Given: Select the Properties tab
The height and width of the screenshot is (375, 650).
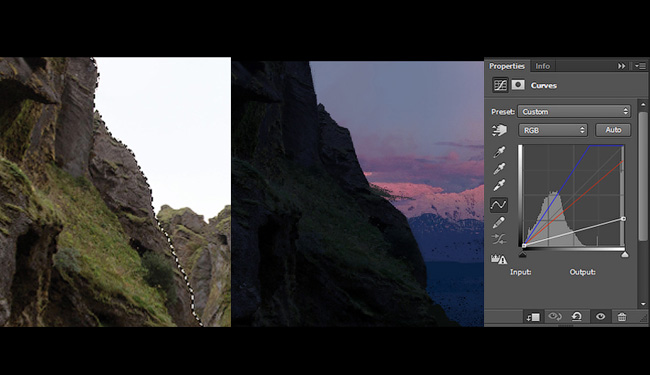Looking at the screenshot, I should coord(507,66).
